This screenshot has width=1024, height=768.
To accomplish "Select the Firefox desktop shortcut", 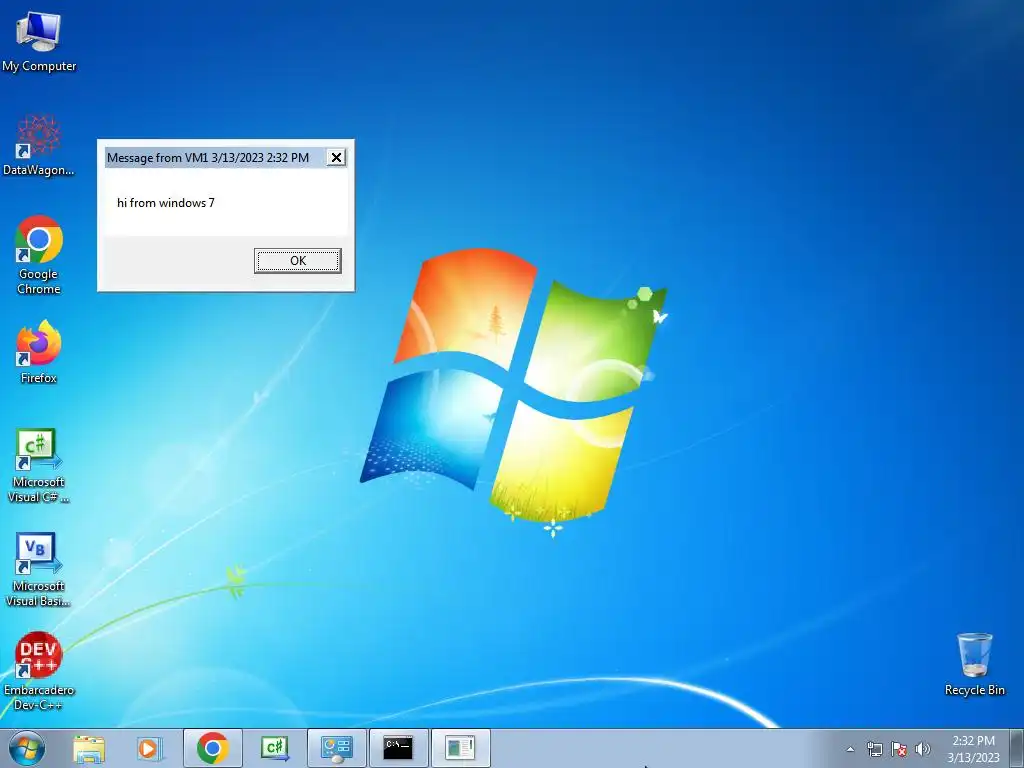I will pyautogui.click(x=39, y=352).
